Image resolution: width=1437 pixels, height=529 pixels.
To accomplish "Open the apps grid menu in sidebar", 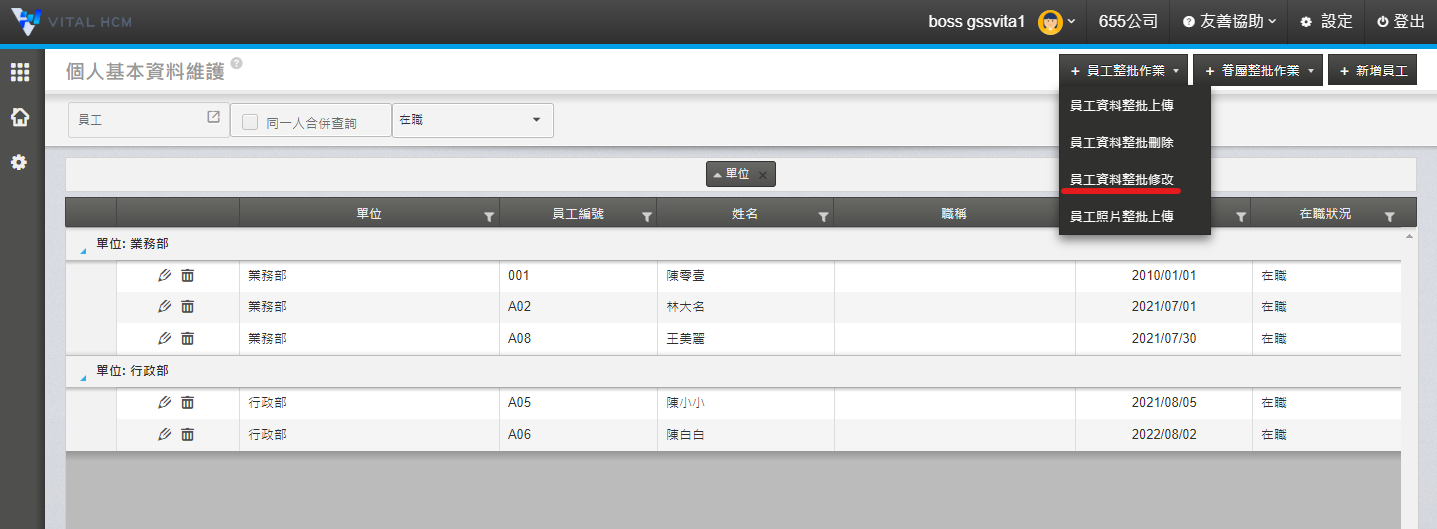I will click(x=19, y=72).
